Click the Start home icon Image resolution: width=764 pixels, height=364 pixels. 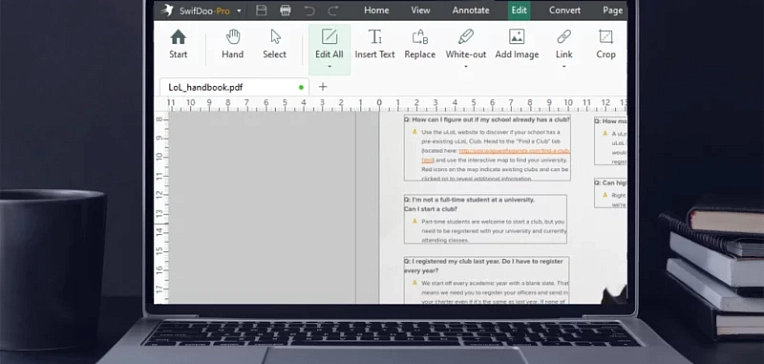tap(178, 37)
